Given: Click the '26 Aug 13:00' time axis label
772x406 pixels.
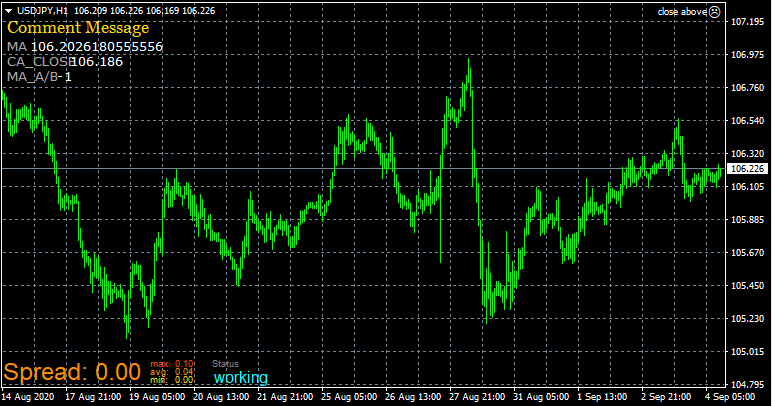Looking at the screenshot, I should coord(413,397).
